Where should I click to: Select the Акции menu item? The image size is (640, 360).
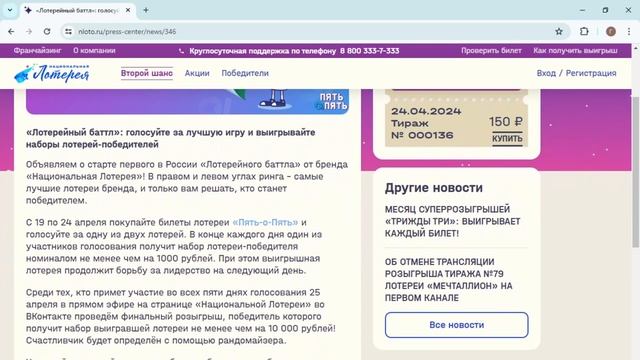[197, 73]
